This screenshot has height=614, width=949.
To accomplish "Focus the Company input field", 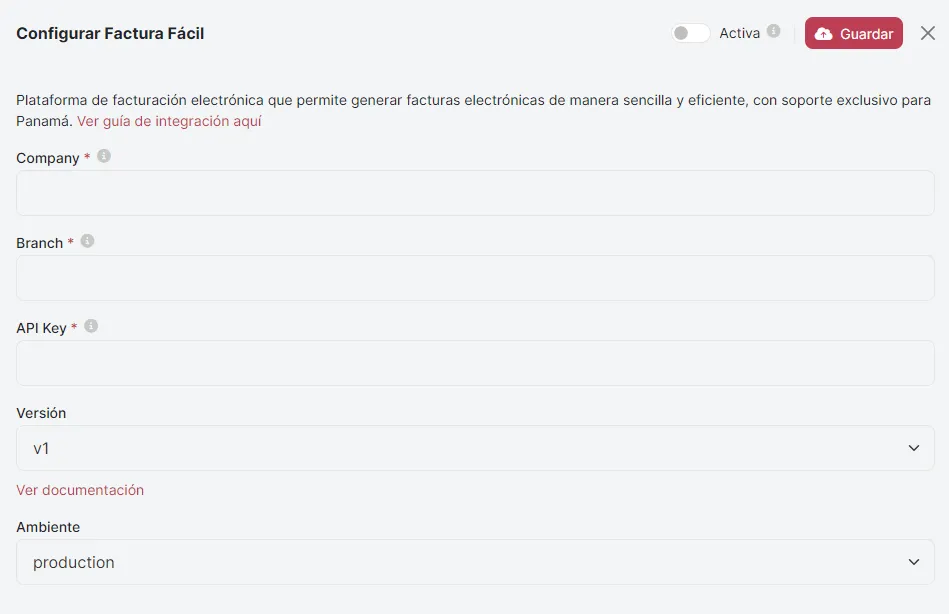I will [x=475, y=193].
